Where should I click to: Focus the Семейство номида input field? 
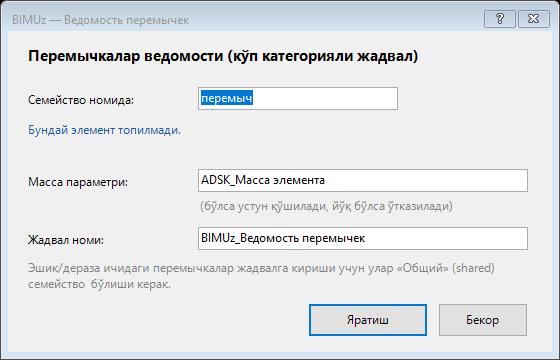coord(298,99)
